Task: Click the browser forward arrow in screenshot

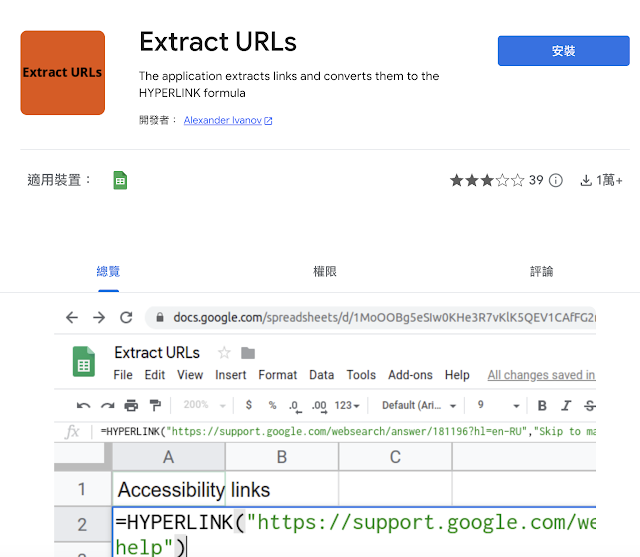Action: click(x=99, y=317)
